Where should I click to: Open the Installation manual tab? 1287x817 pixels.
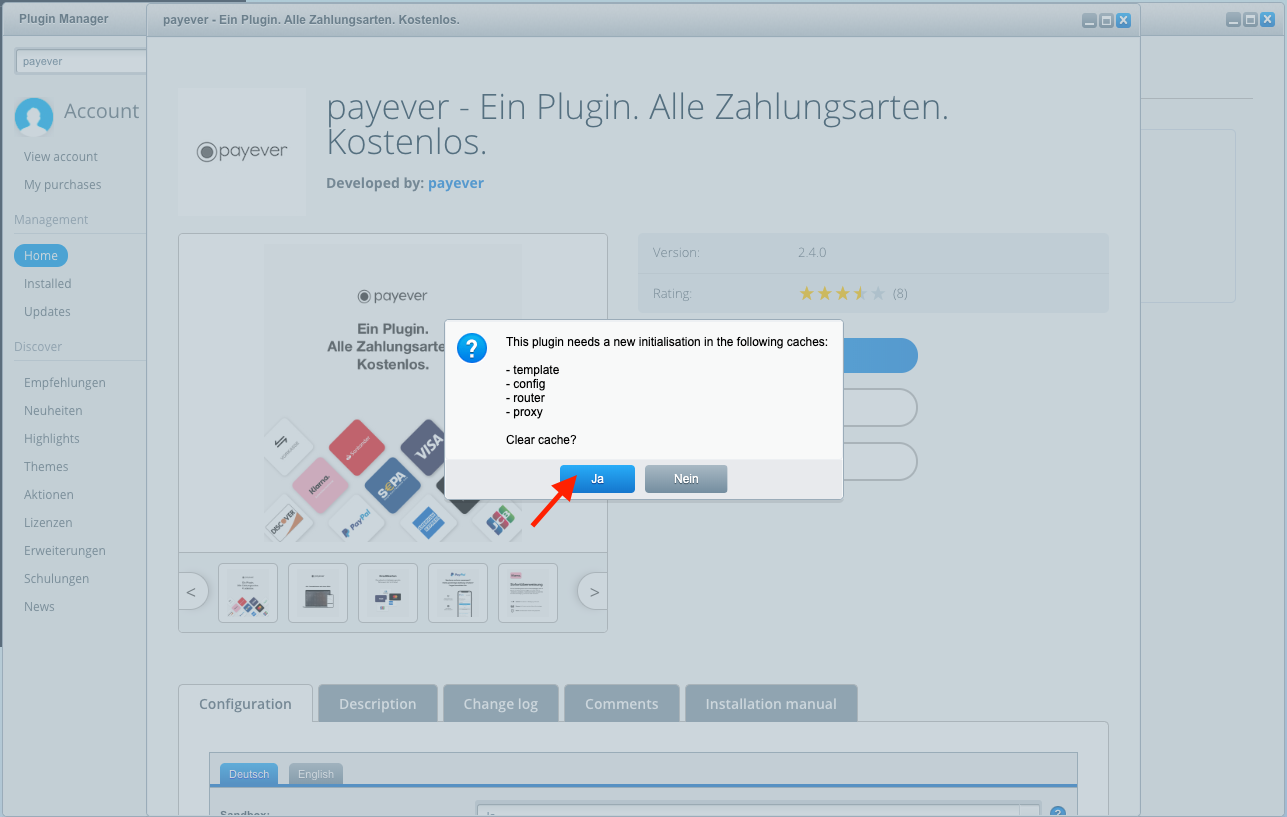(x=771, y=704)
